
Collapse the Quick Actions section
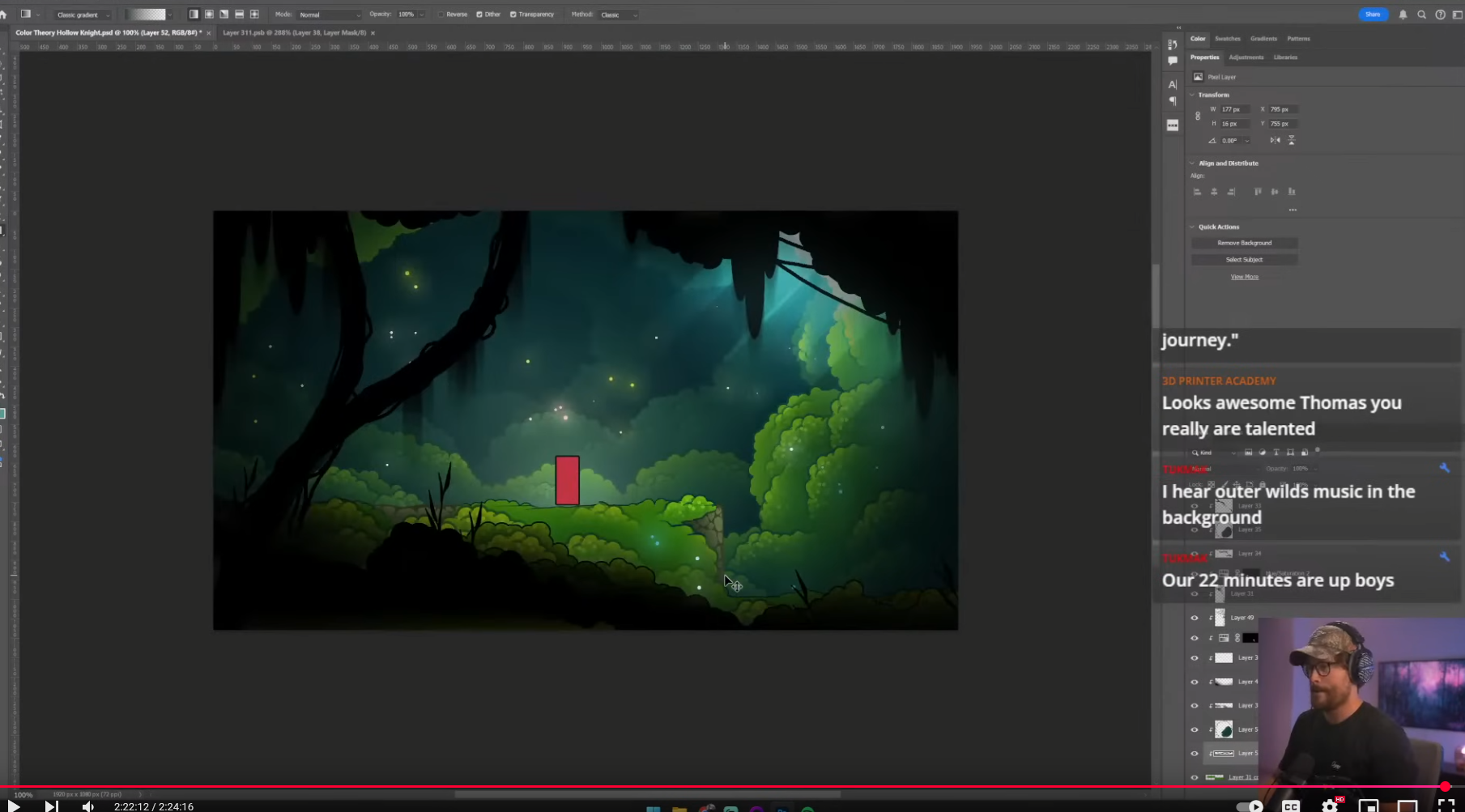1192,227
